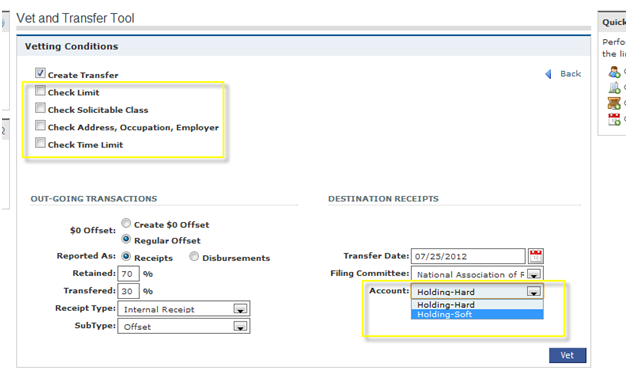Click the Vetting Conditions header
The image size is (628, 388).
[71, 46]
